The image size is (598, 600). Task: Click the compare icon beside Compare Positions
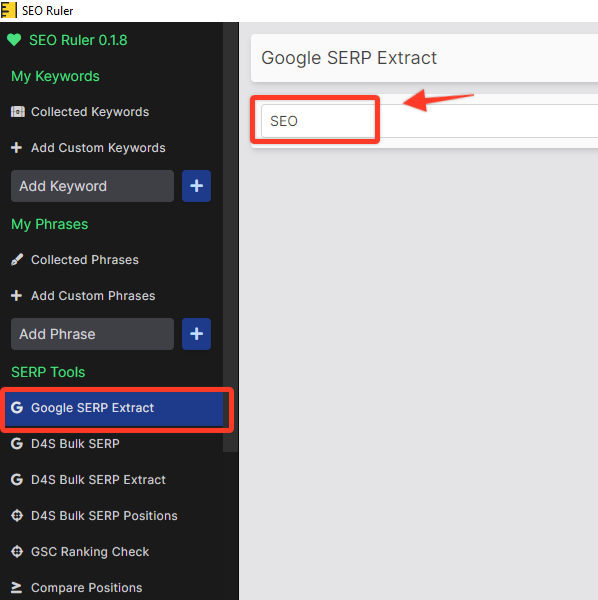pyautogui.click(x=16, y=588)
